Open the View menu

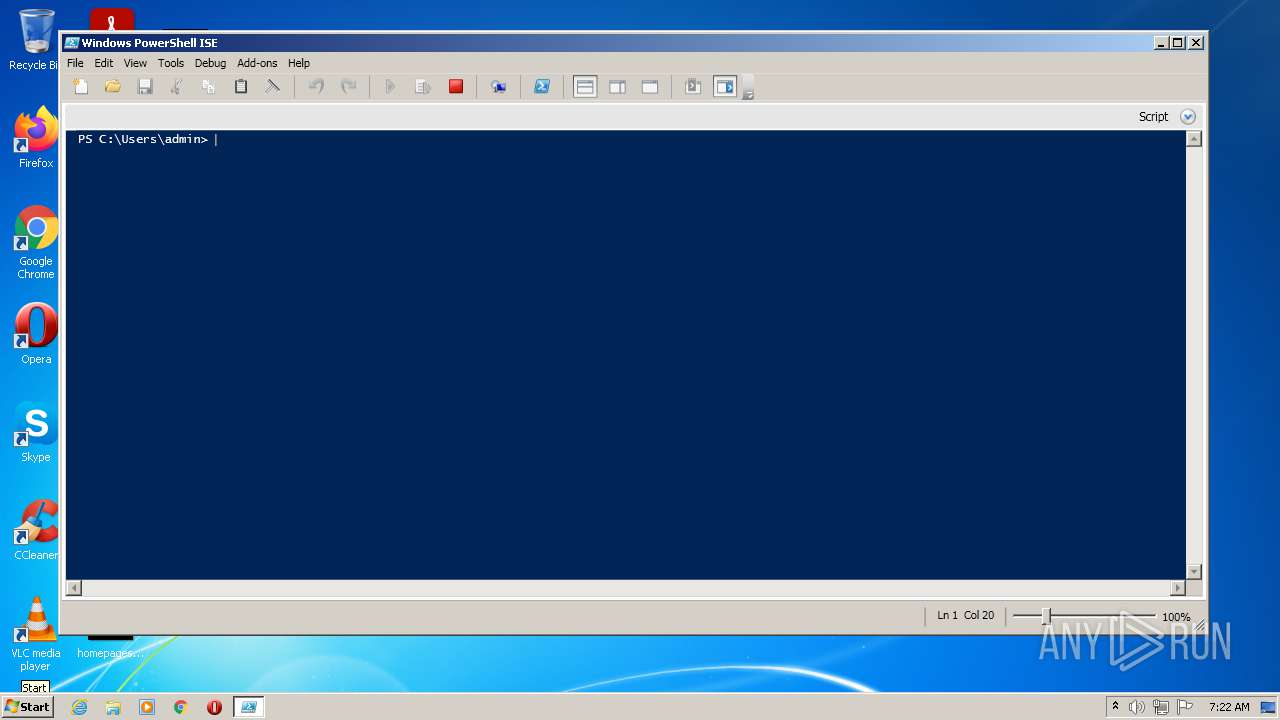(x=135, y=63)
